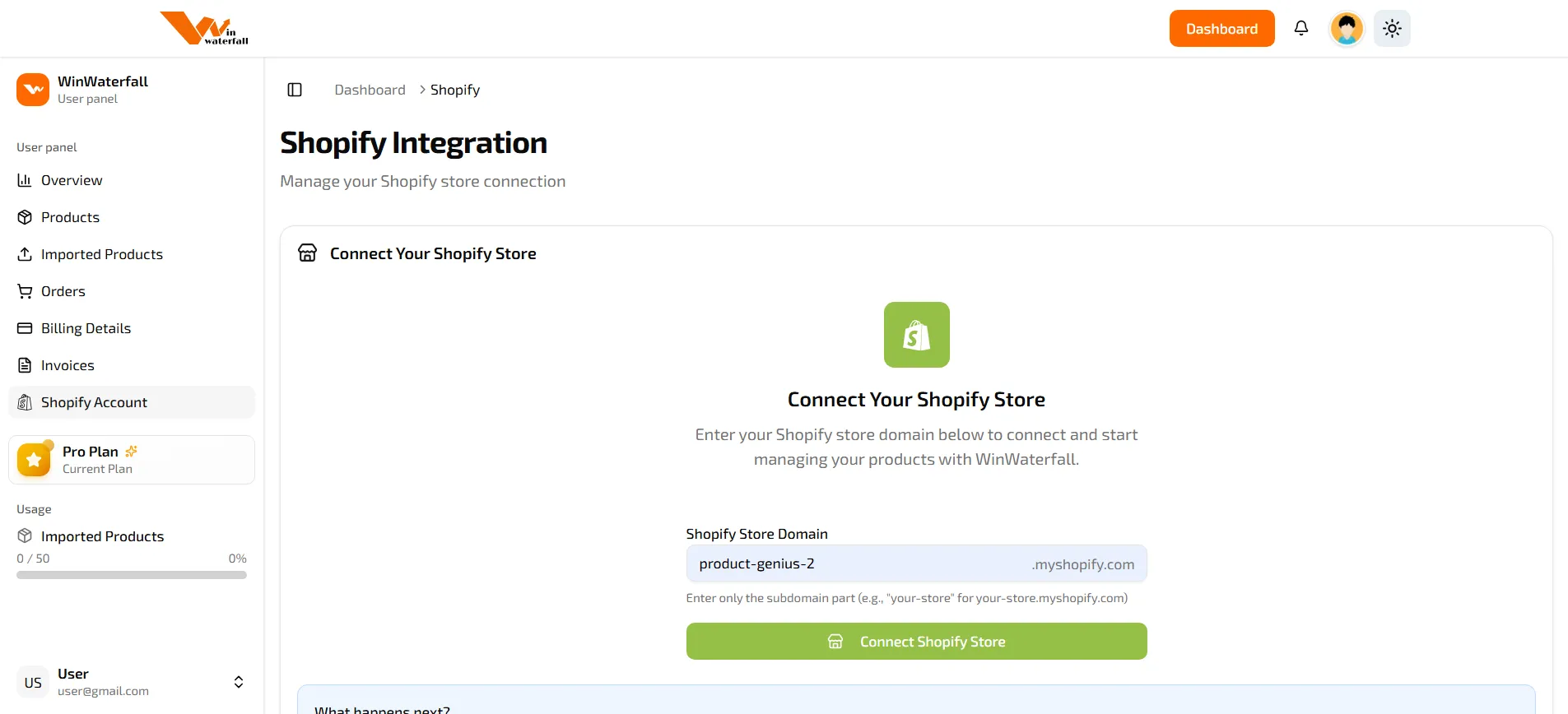The image size is (1568, 714).
Task: Click the Usage Imported Products box icon
Action: [25, 535]
